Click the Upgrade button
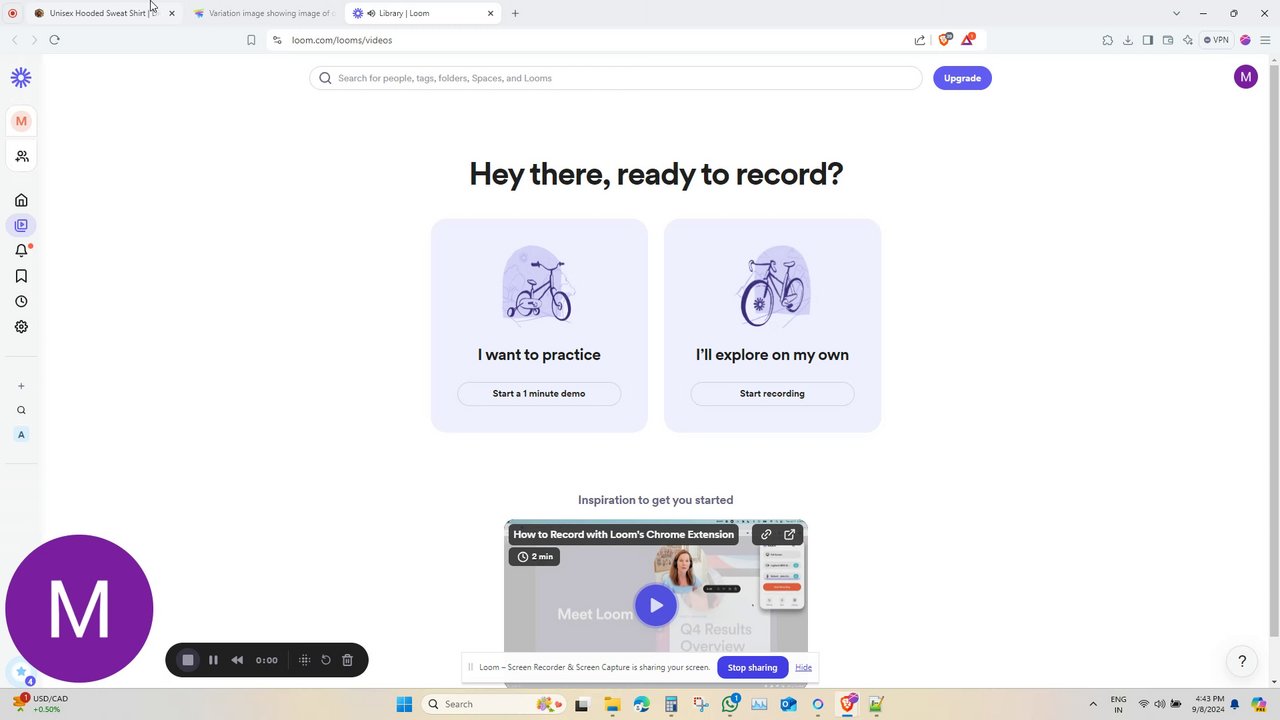The image size is (1280, 720). click(962, 78)
